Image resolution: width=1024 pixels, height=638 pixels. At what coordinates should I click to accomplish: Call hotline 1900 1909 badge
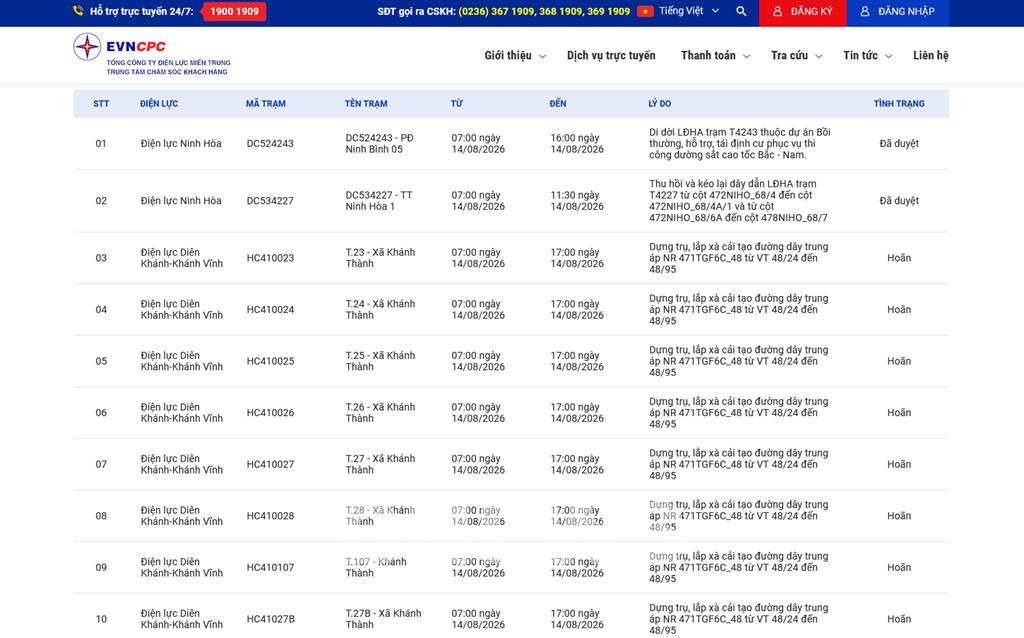pos(234,11)
